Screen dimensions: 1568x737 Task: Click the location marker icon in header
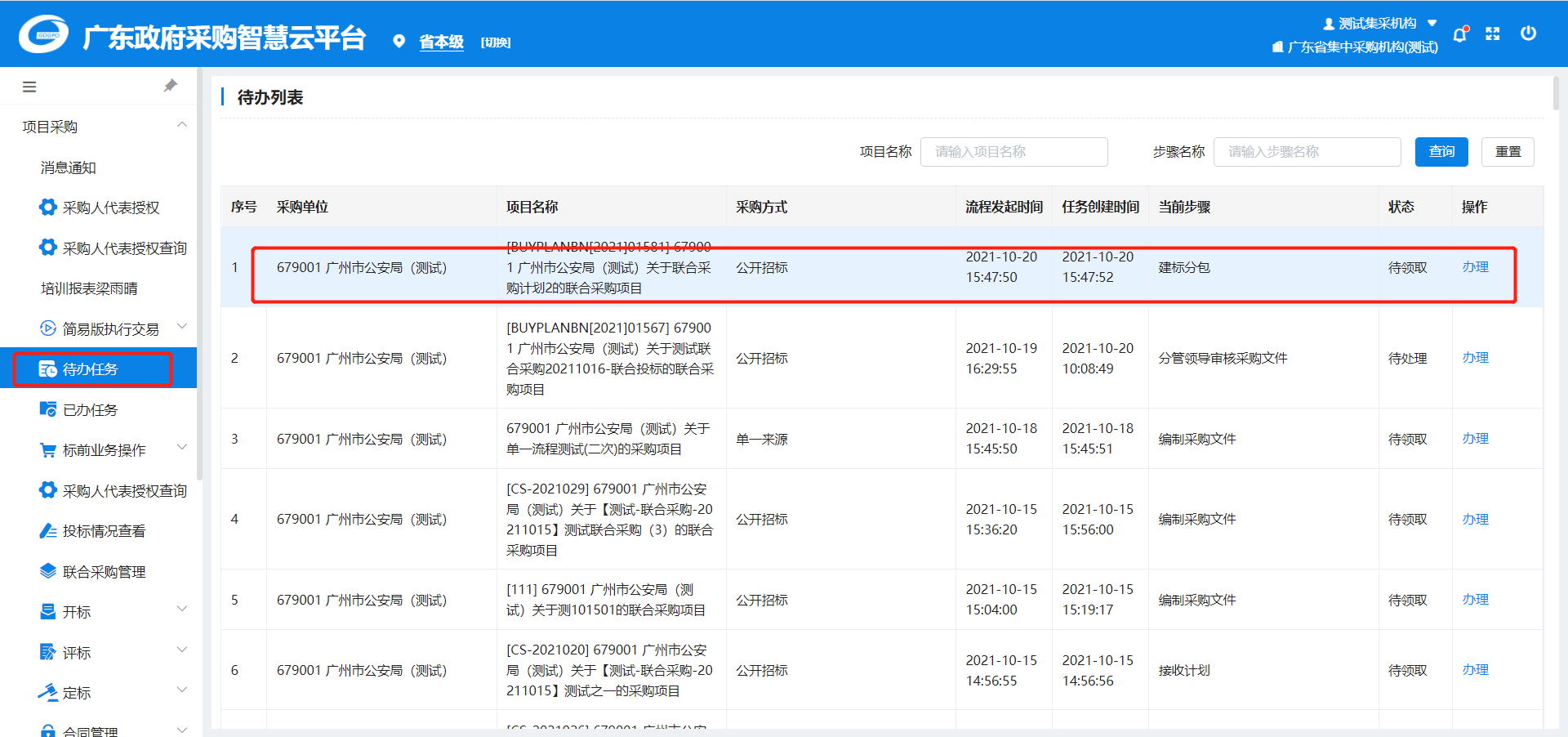pos(399,42)
